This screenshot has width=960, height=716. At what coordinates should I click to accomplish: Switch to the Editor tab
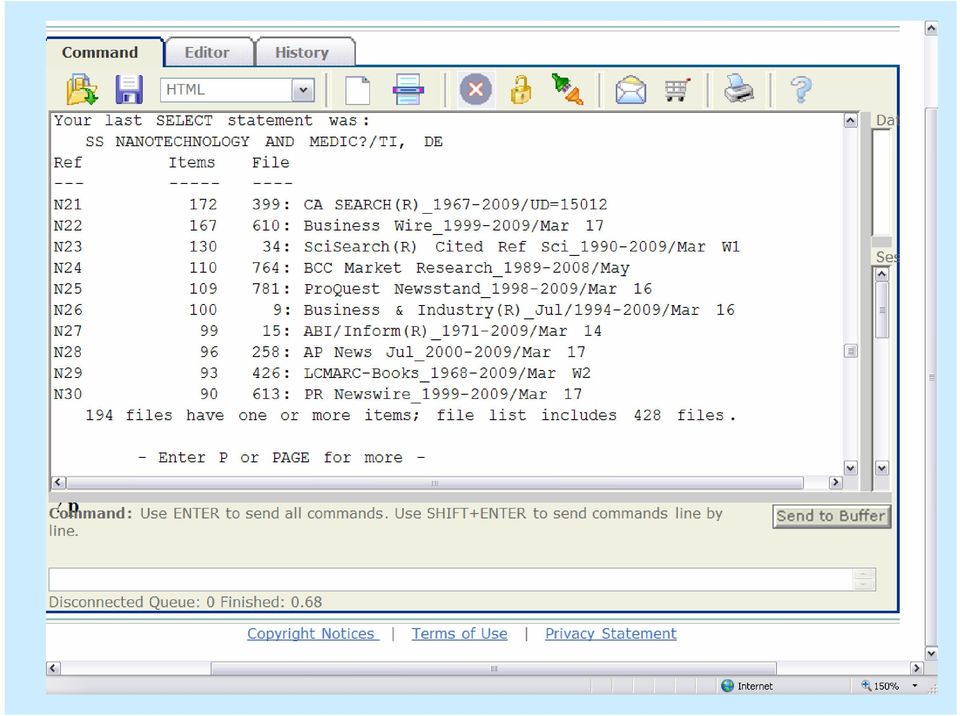click(208, 53)
